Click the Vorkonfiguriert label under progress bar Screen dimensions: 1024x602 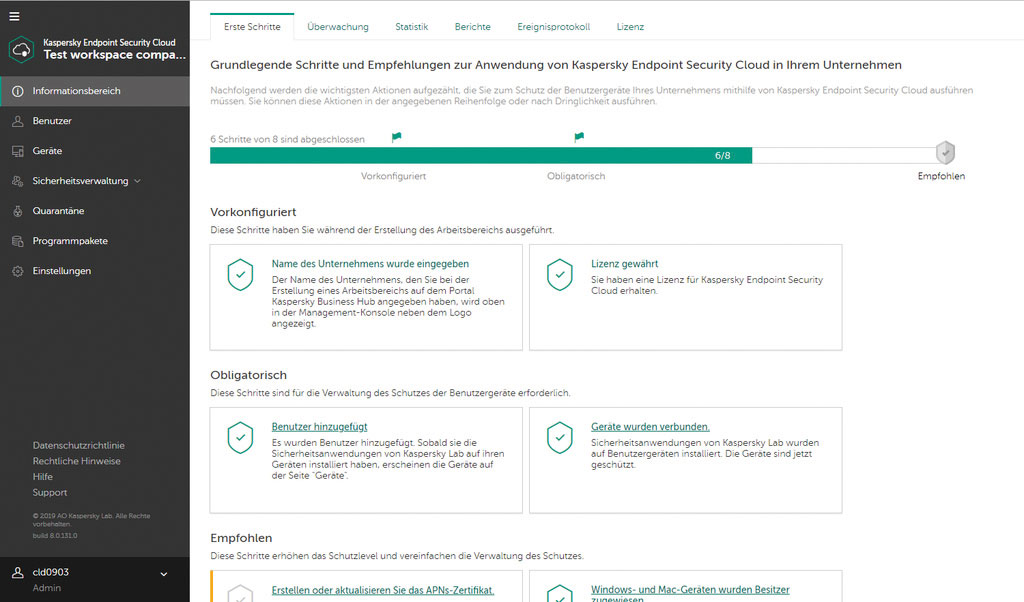(393, 176)
